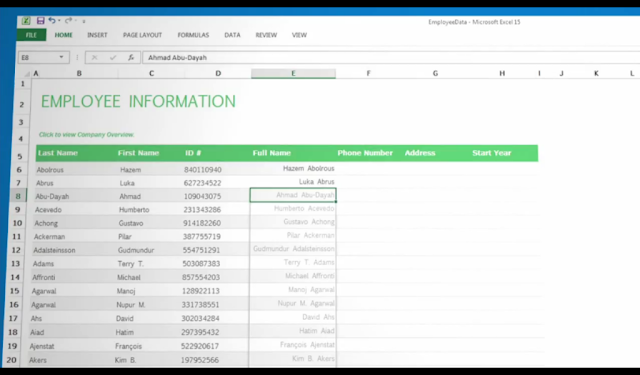The height and width of the screenshot is (375, 640).
Task: Click the First Name column heading
Action: pos(138,153)
